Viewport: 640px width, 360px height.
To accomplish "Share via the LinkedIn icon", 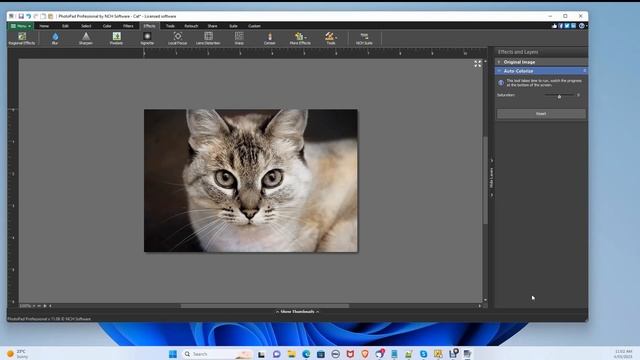I will coord(573,26).
